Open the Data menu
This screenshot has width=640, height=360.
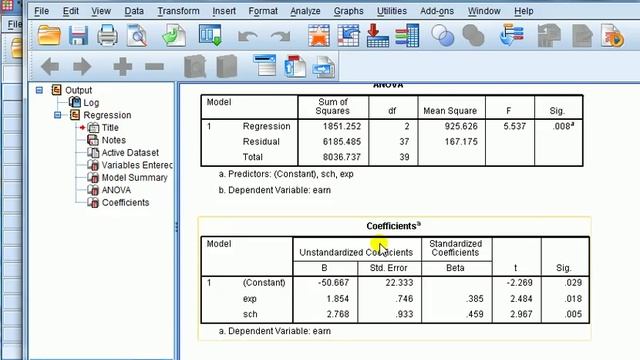tap(134, 11)
